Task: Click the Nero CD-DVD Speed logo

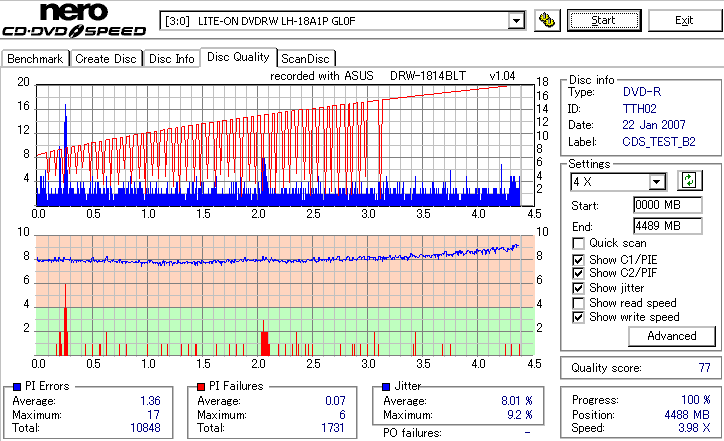Action: 74,20
